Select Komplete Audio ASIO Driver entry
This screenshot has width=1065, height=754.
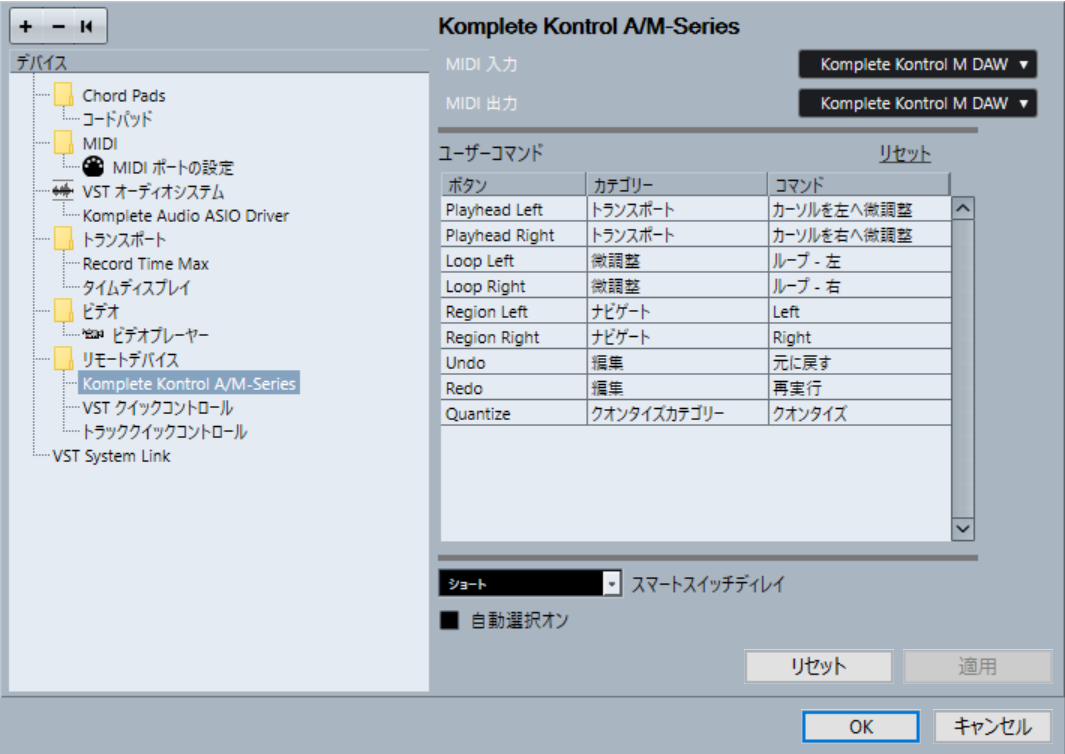click(185, 215)
